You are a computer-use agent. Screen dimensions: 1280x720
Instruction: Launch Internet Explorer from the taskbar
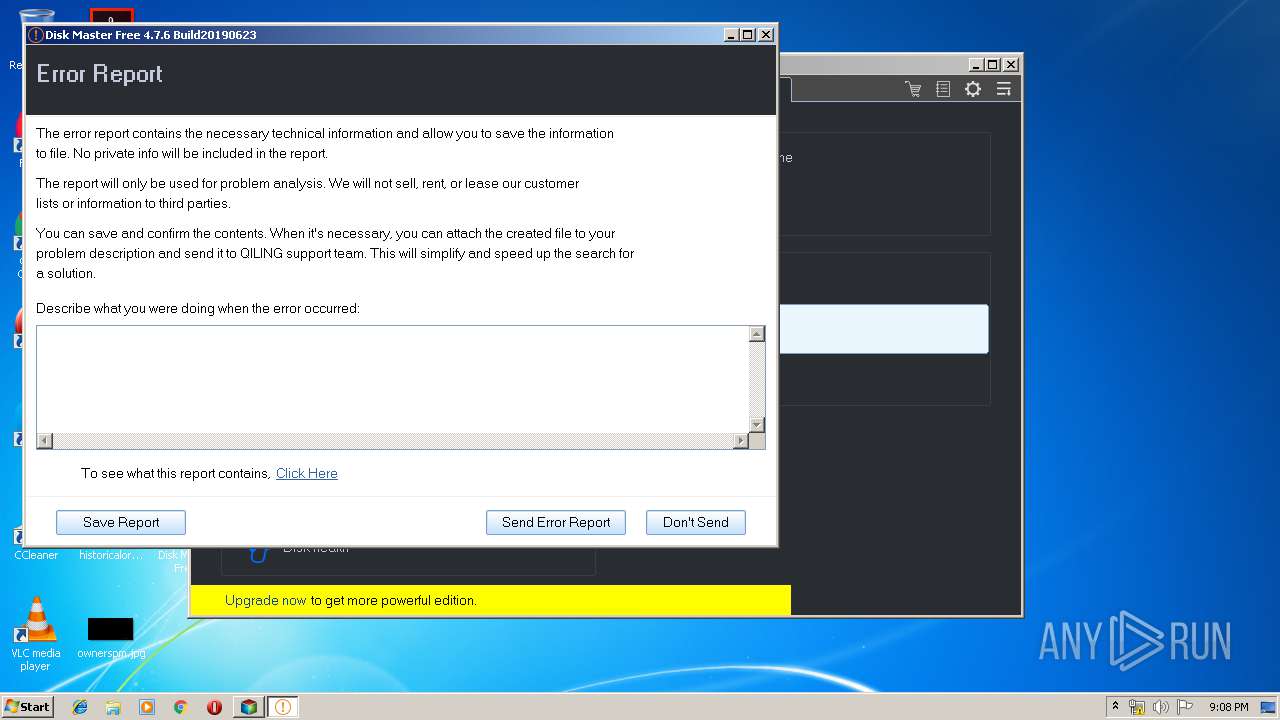[80, 707]
